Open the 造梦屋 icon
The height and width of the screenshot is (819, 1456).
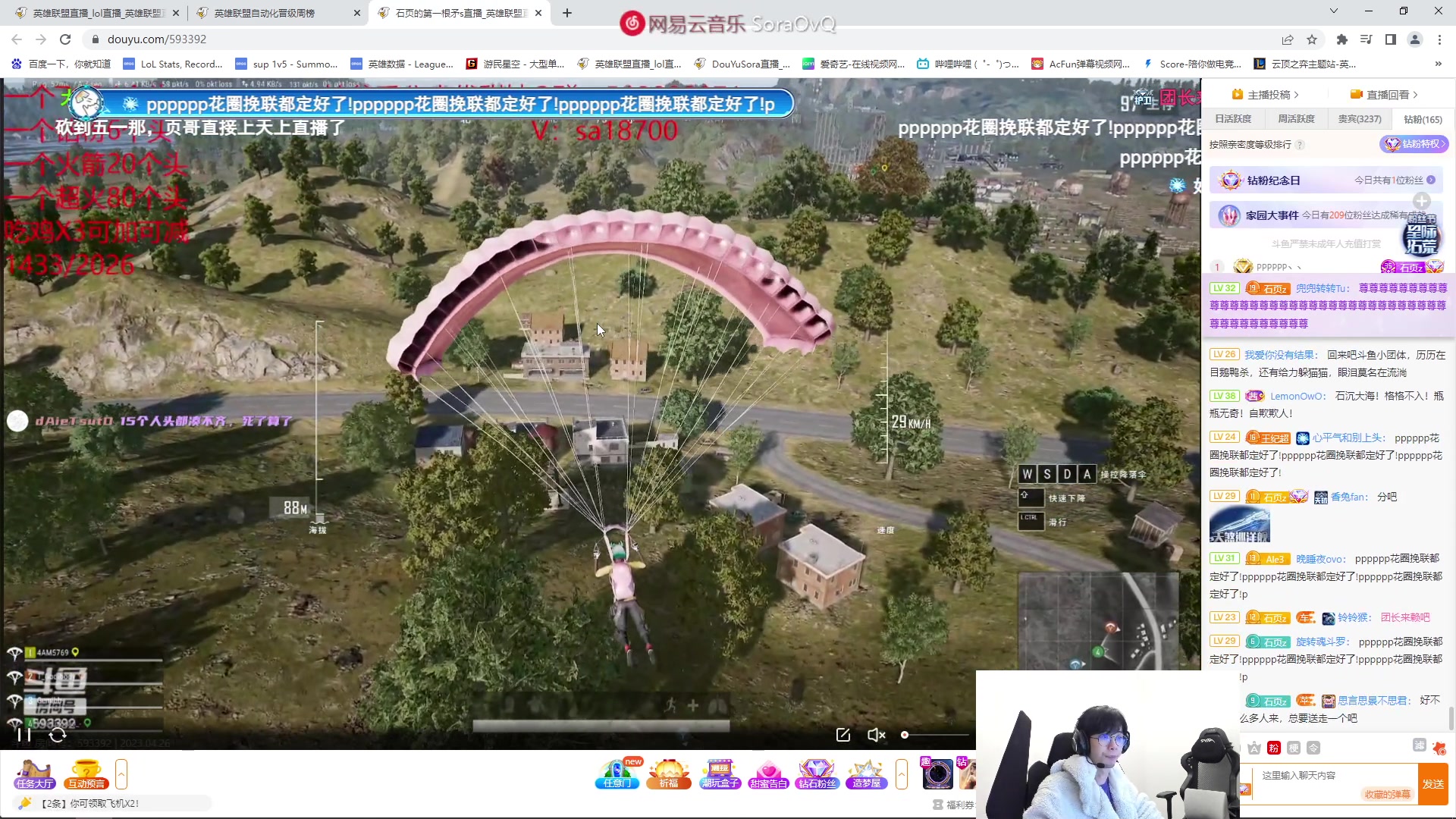tap(866, 774)
